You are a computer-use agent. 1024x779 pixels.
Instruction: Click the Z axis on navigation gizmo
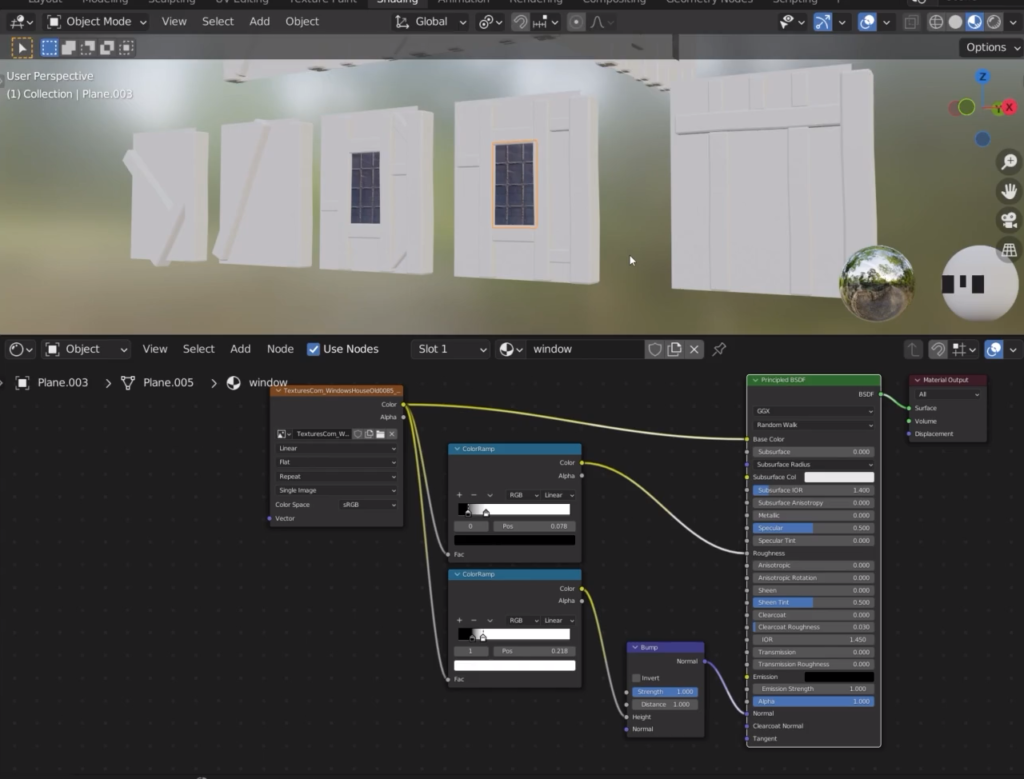(x=982, y=76)
